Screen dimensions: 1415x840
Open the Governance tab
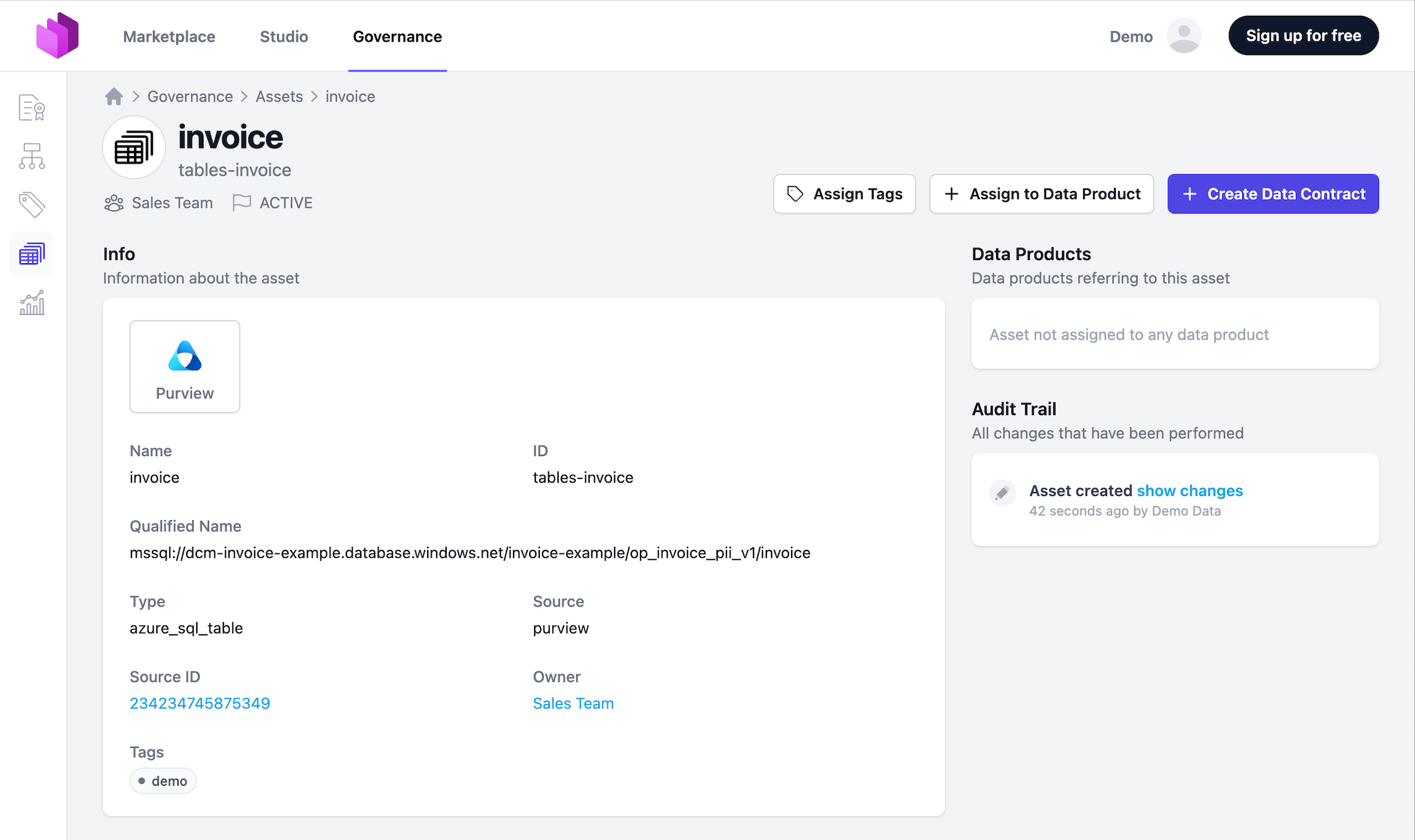(397, 36)
